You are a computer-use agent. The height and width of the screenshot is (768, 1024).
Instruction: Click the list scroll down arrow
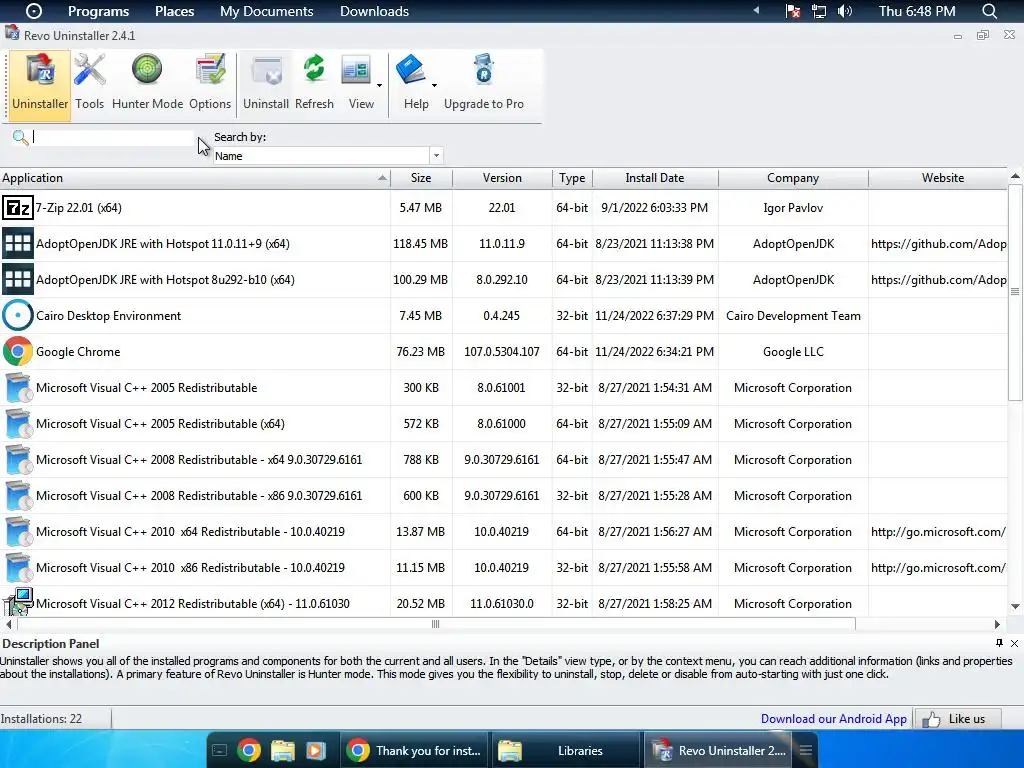[1015, 607]
